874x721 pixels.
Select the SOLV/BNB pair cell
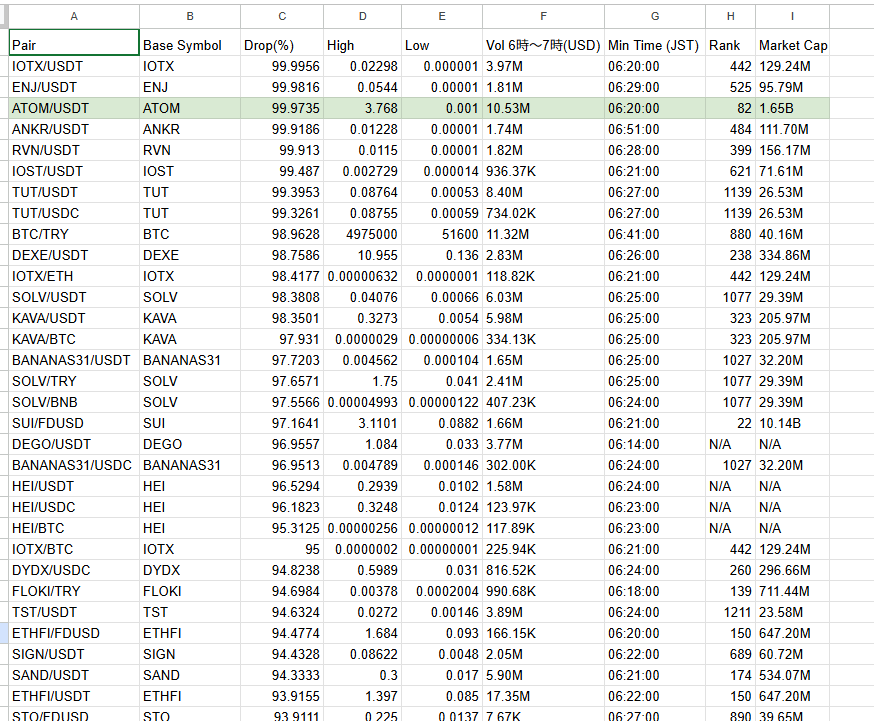click(x=74, y=402)
